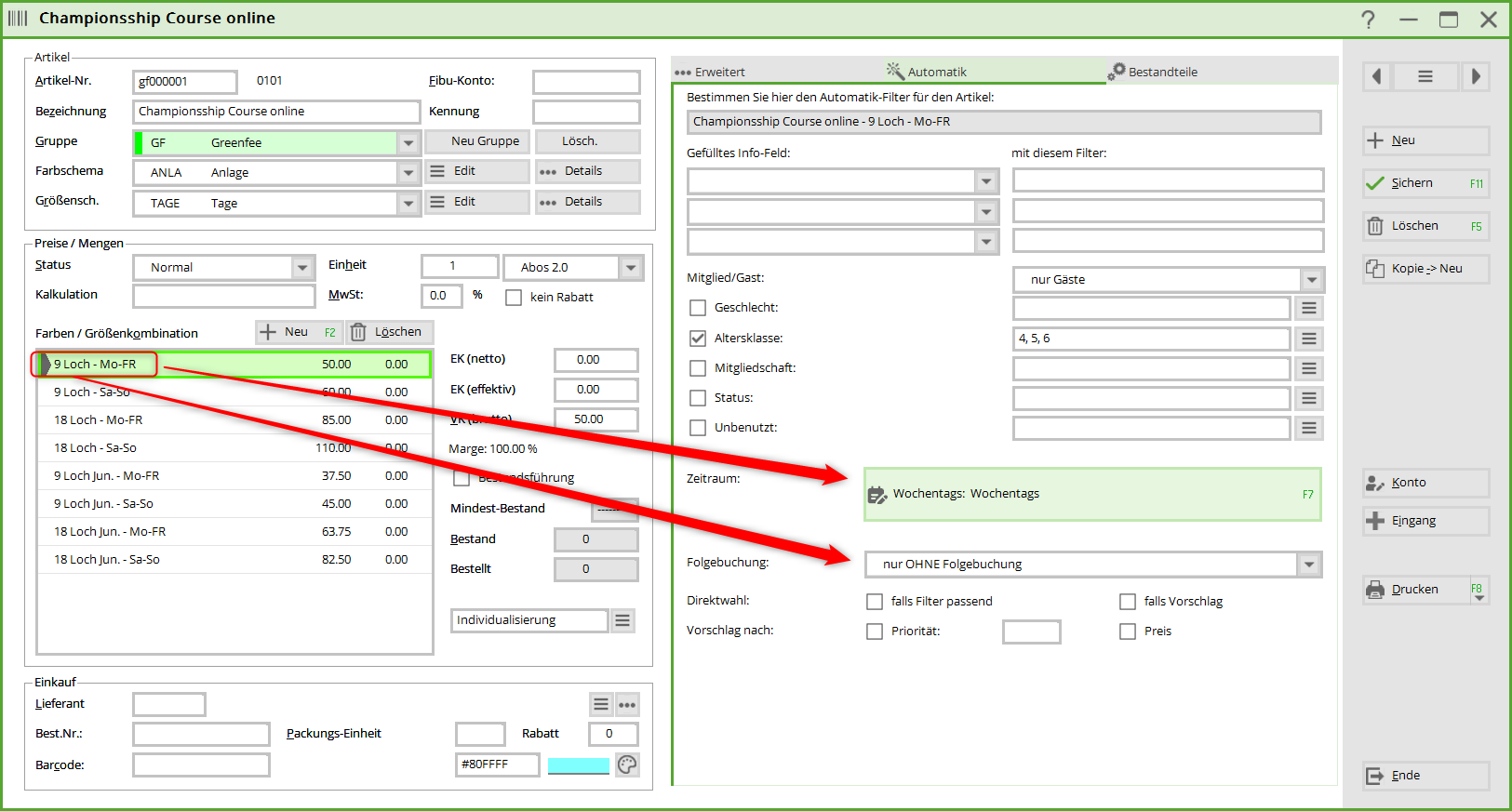Expand Status Normal dropdown
This screenshot has width=1512, height=811.
(x=302, y=268)
